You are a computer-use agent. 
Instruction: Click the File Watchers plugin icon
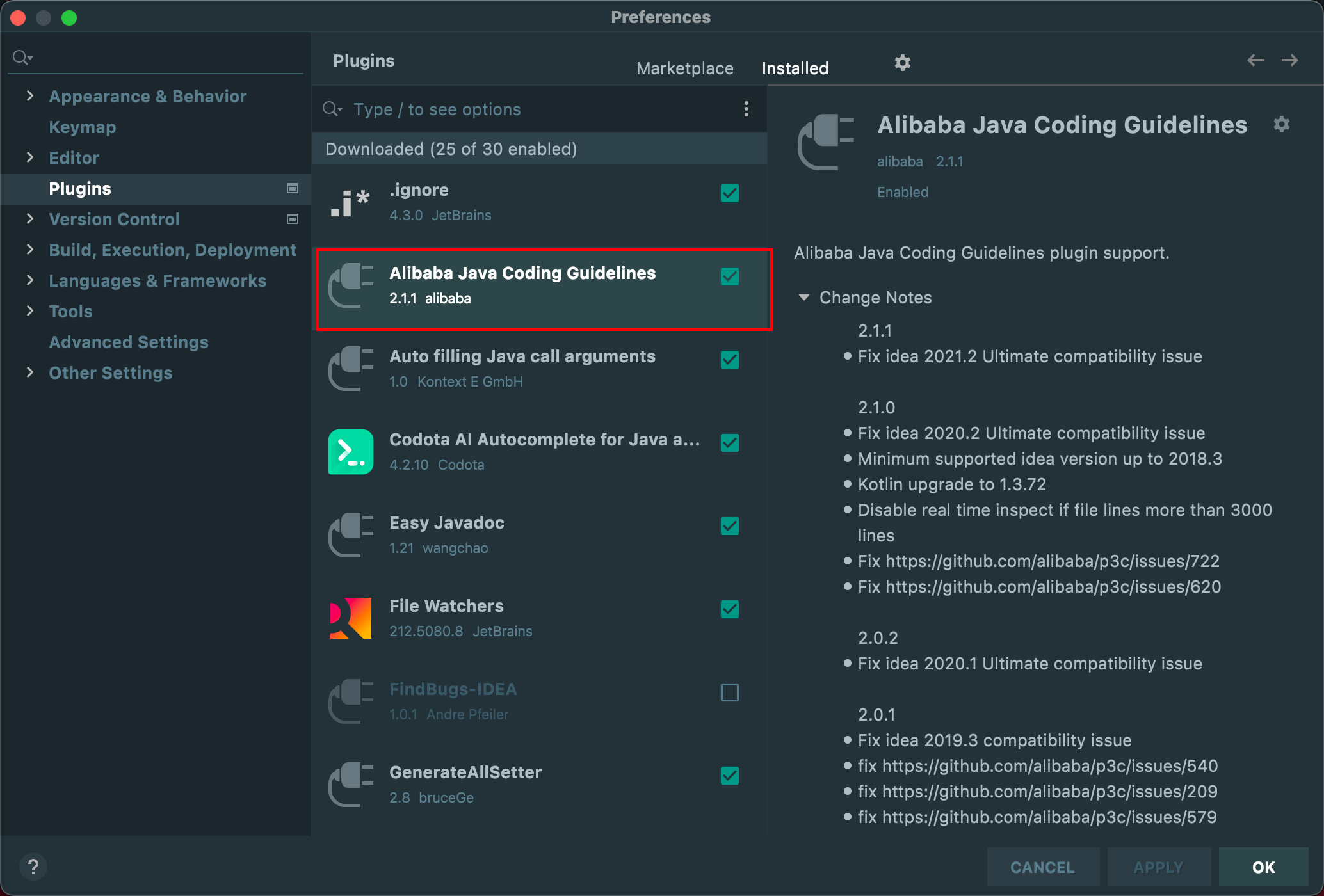(x=350, y=618)
